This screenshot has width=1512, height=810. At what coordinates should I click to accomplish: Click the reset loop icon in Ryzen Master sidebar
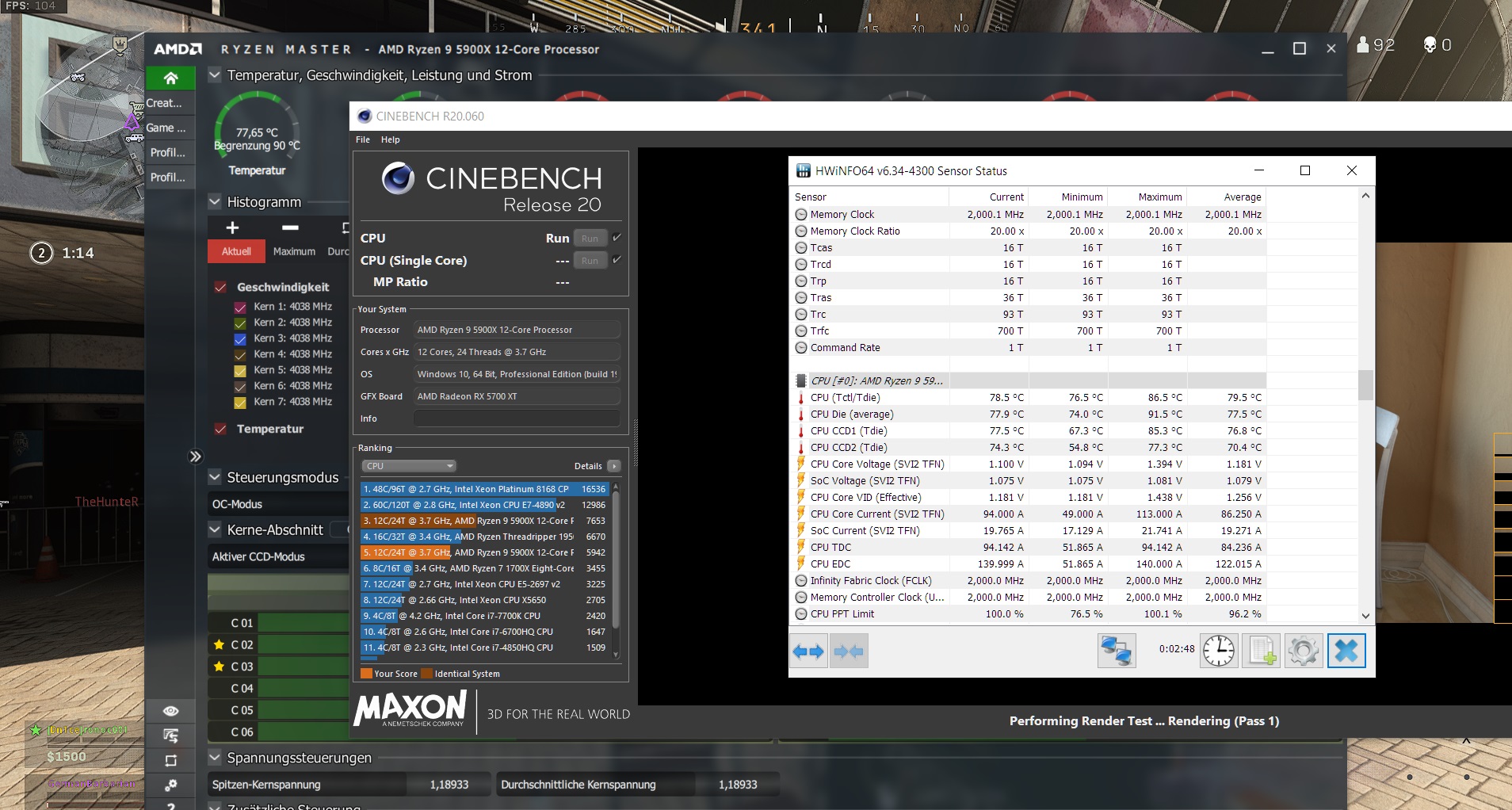(x=170, y=761)
